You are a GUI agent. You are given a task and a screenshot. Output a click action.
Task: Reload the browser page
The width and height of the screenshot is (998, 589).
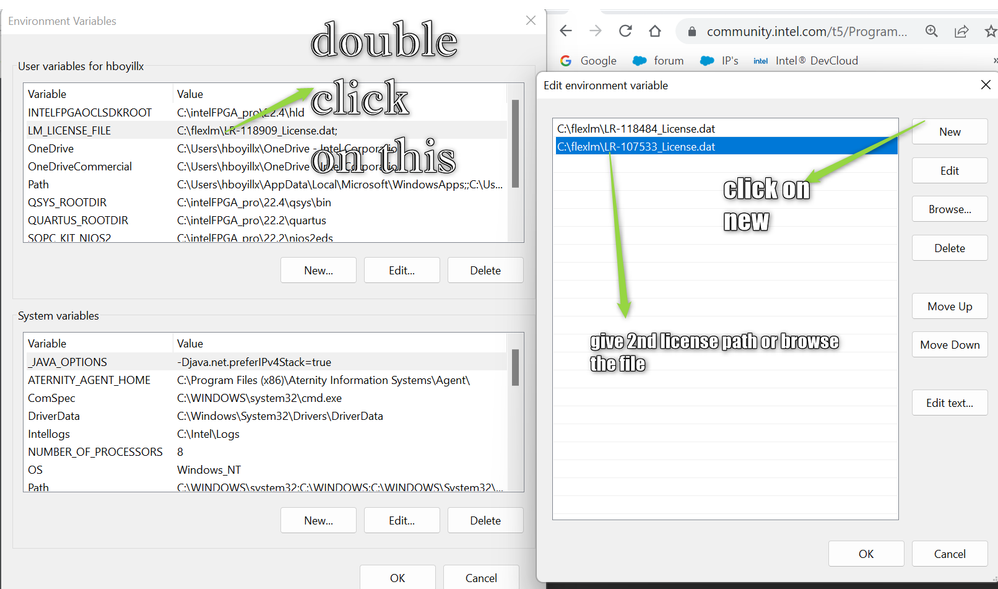(x=625, y=31)
